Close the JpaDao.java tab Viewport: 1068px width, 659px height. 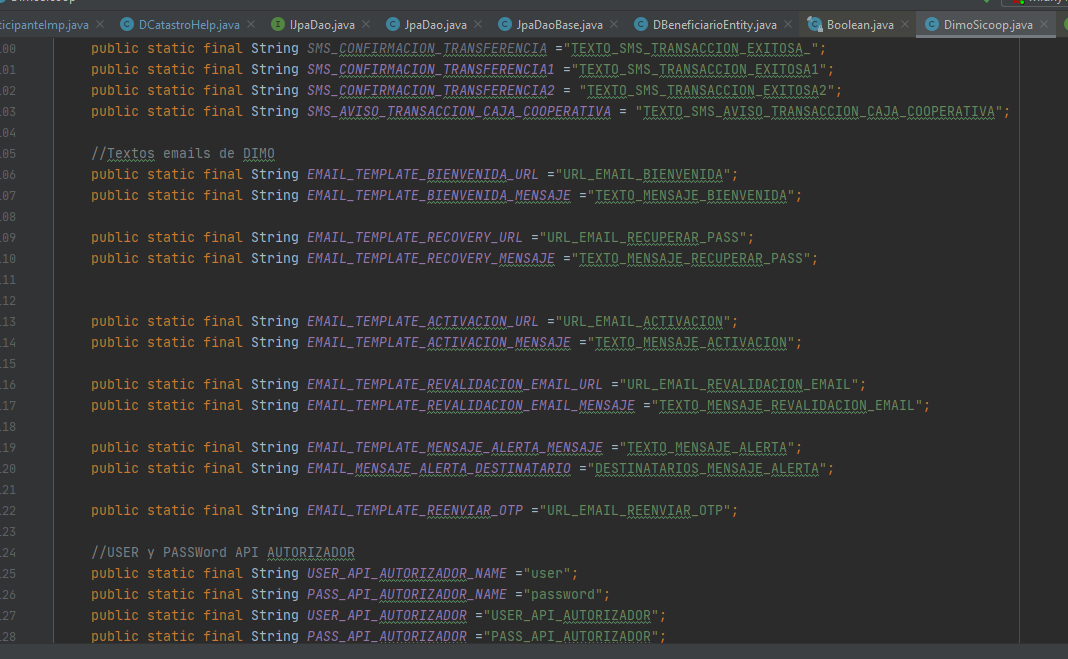[x=479, y=24]
